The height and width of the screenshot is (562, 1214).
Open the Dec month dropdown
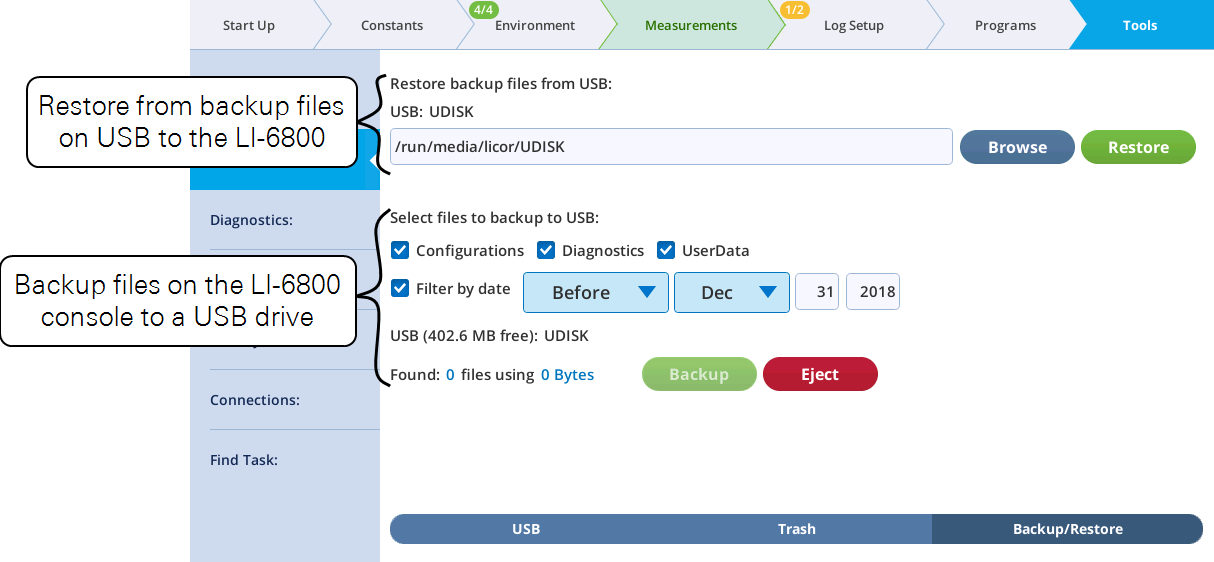731,292
